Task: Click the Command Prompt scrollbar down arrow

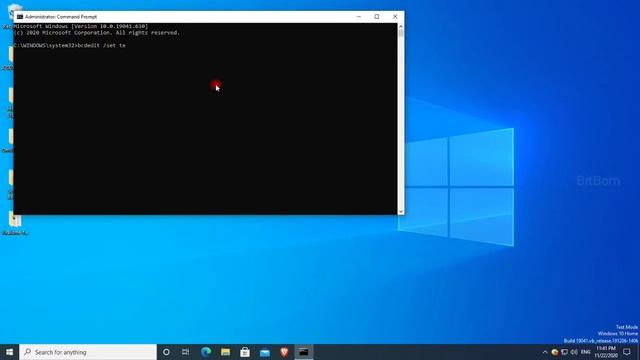Action: (x=401, y=211)
